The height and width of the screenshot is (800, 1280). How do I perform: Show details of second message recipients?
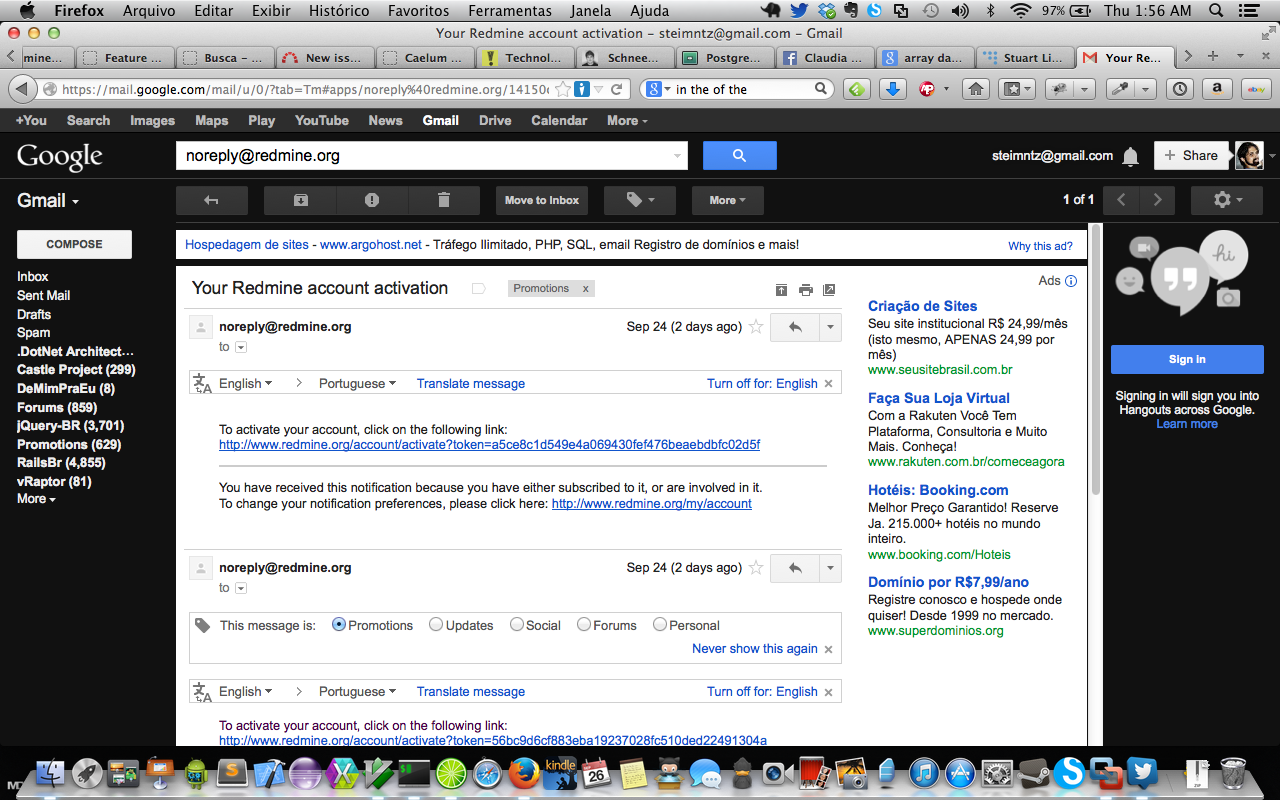tap(241, 588)
